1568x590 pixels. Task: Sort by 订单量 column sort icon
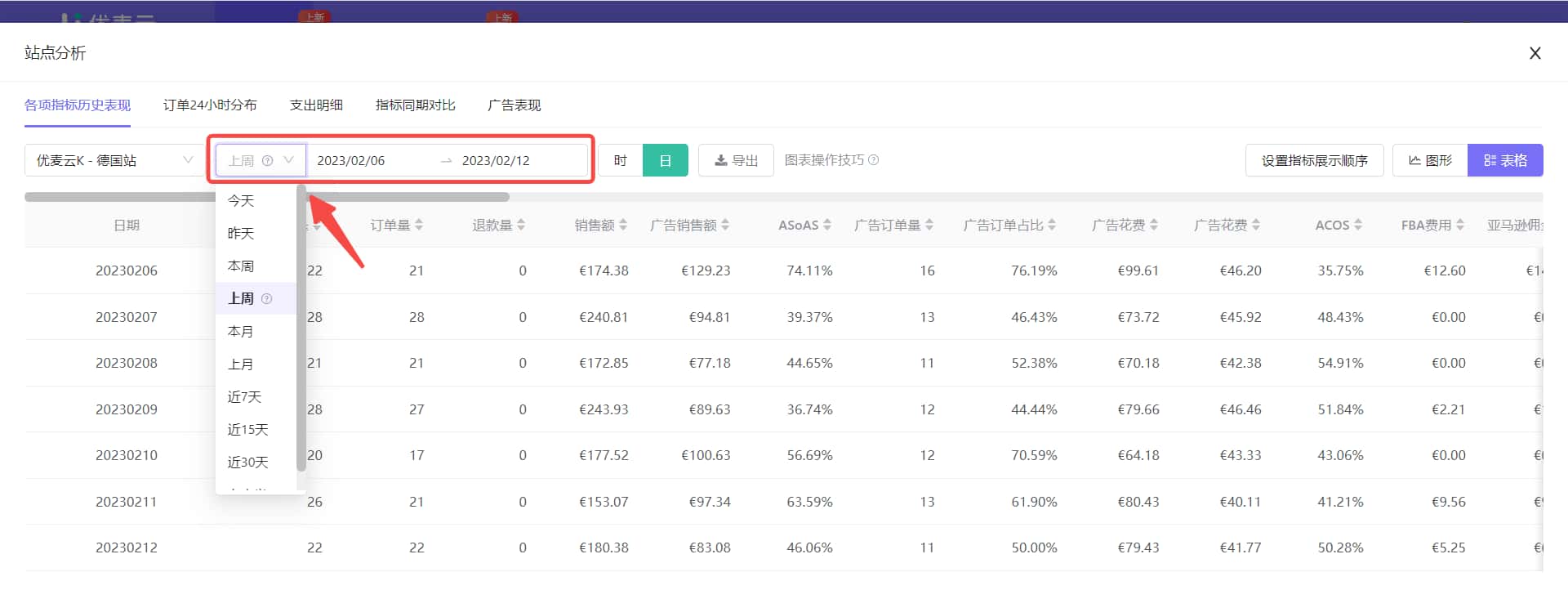(419, 225)
